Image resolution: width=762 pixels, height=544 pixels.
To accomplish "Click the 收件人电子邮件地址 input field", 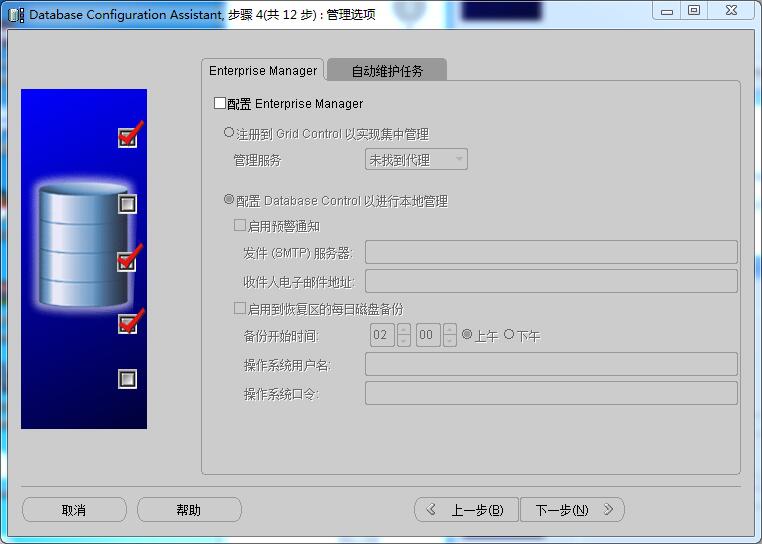I will click(551, 281).
